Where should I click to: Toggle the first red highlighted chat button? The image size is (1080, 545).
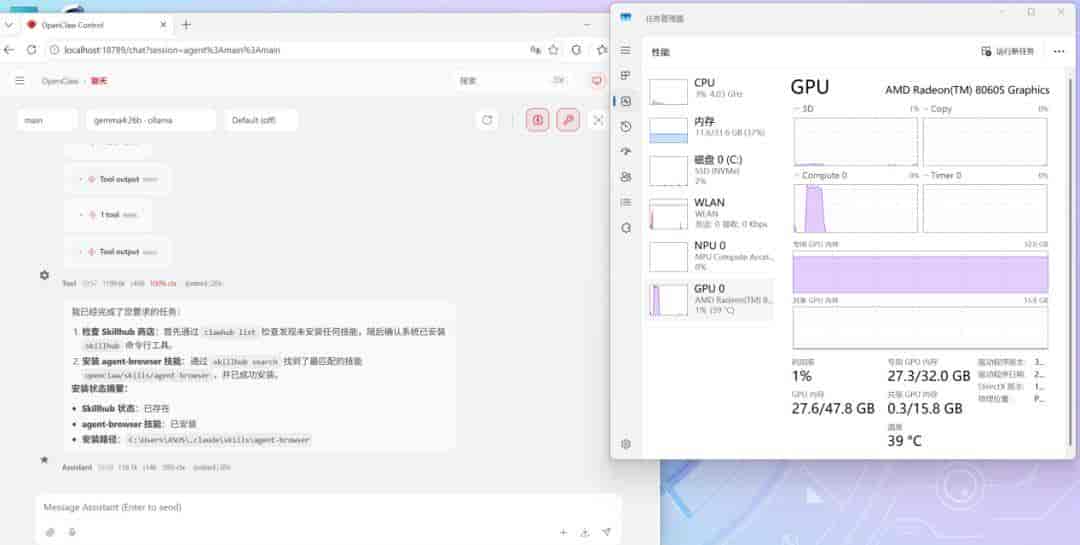(538, 120)
